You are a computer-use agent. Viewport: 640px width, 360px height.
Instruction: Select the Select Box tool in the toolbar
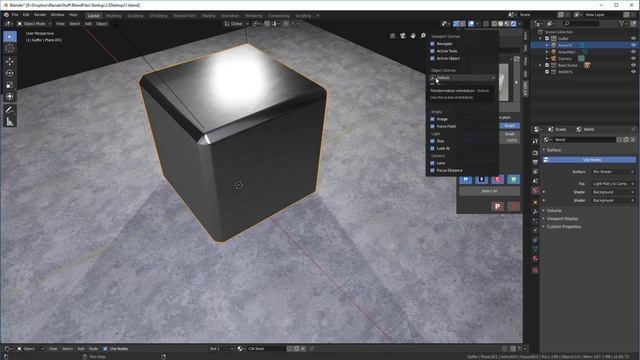[x=10, y=36]
